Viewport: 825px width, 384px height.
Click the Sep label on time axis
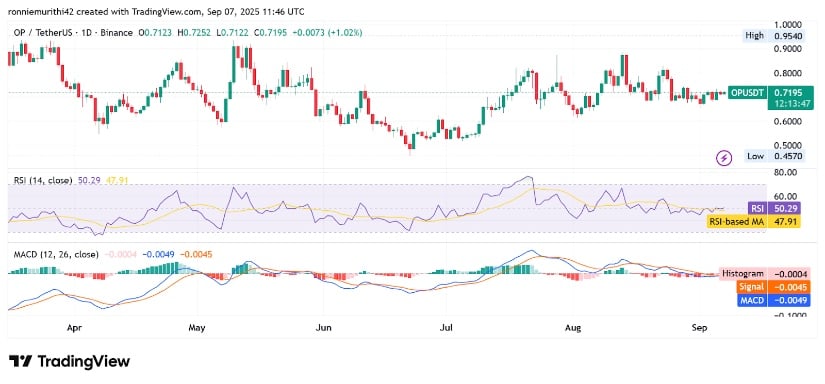tap(699, 328)
